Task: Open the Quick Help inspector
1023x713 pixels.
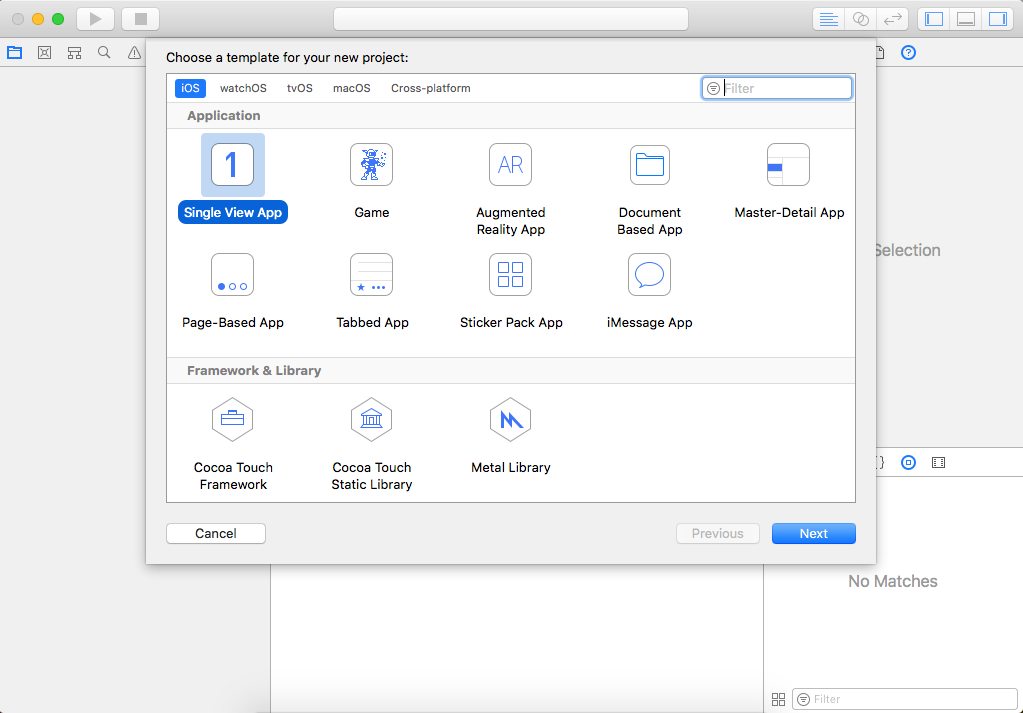Action: [x=908, y=53]
